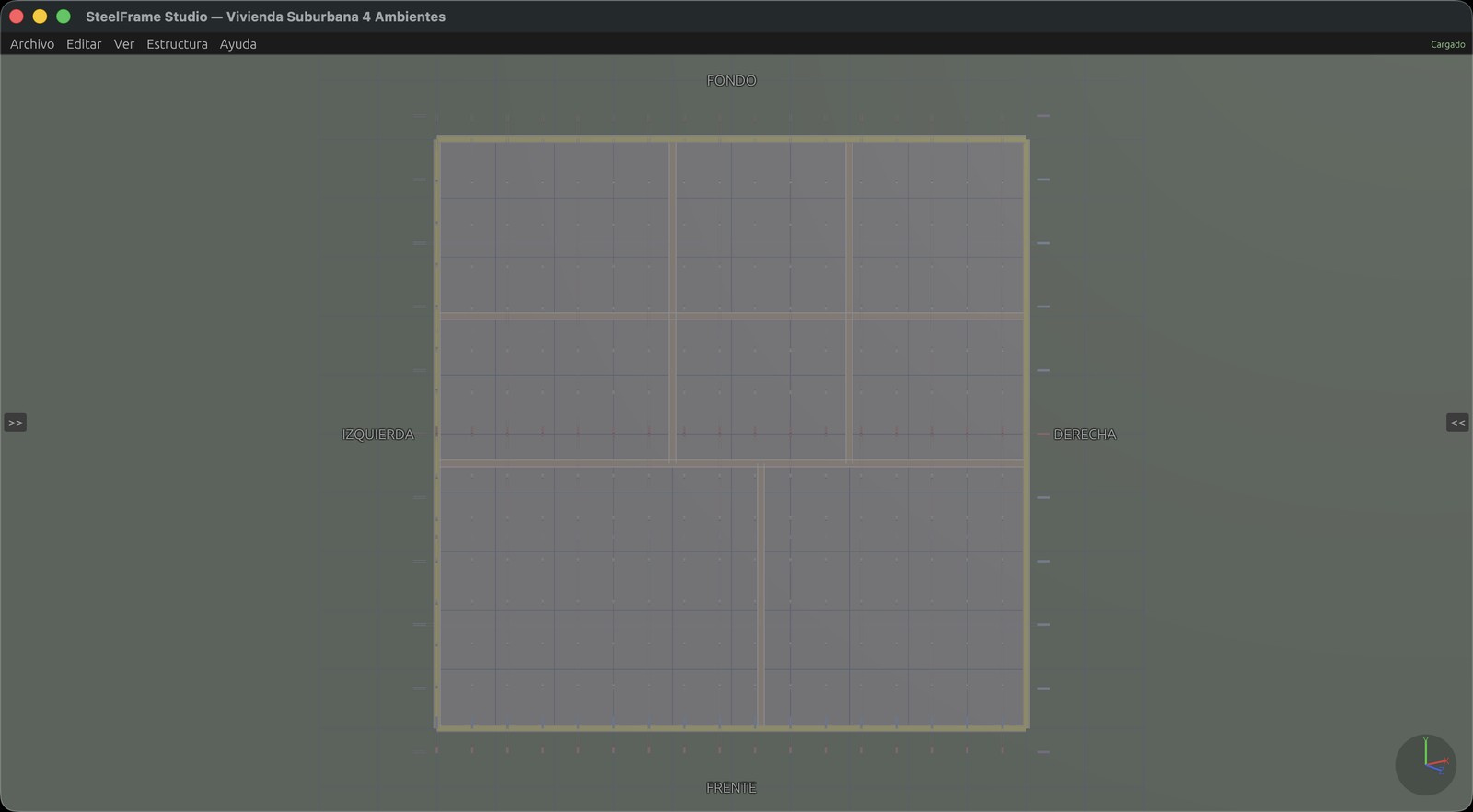Open the Ayuda menu
The image size is (1473, 812).
coord(238,44)
